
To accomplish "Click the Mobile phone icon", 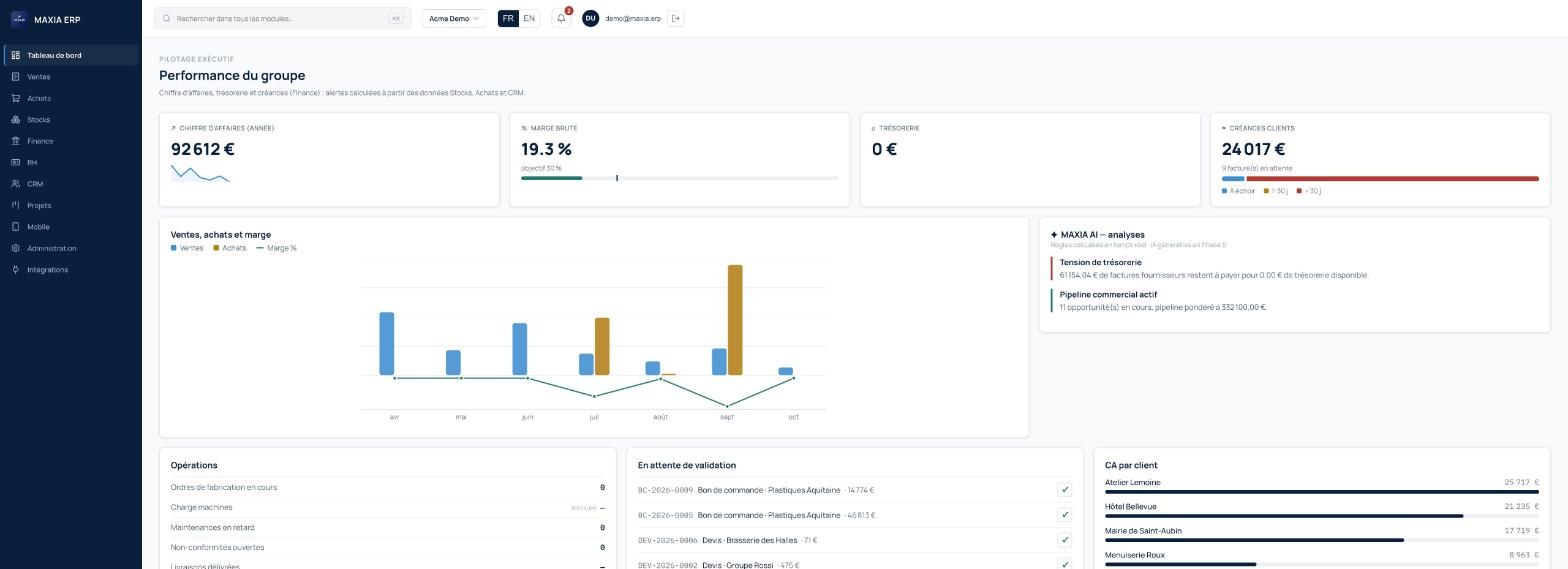I will (x=16, y=227).
